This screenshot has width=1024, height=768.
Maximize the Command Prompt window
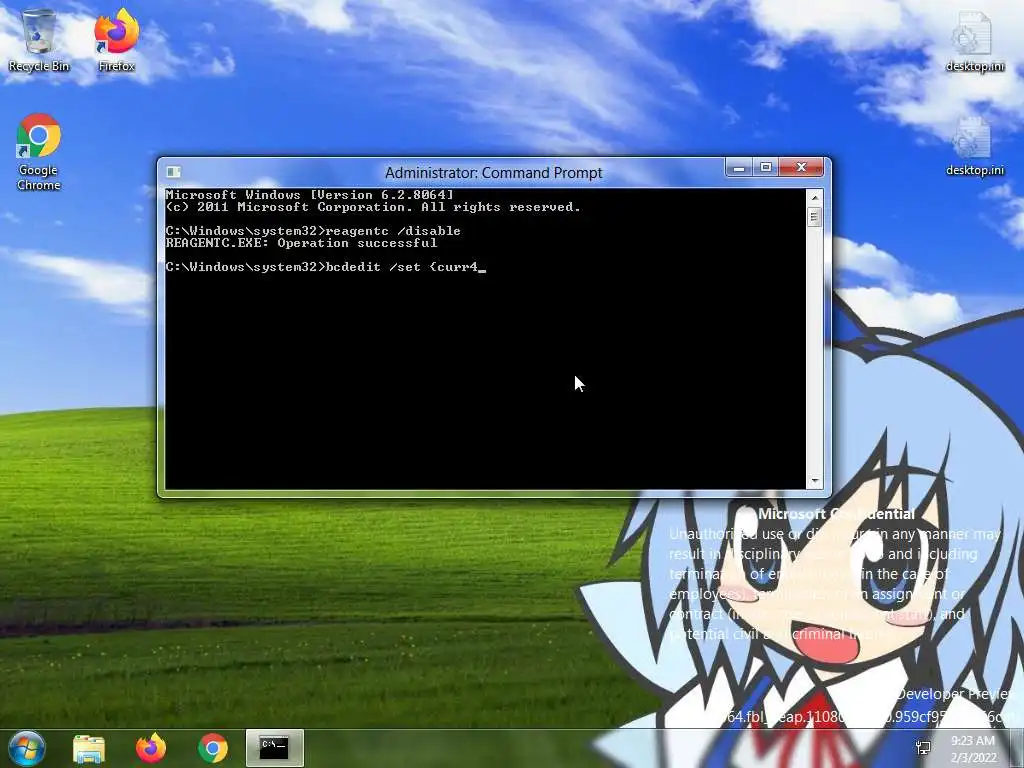(765, 168)
